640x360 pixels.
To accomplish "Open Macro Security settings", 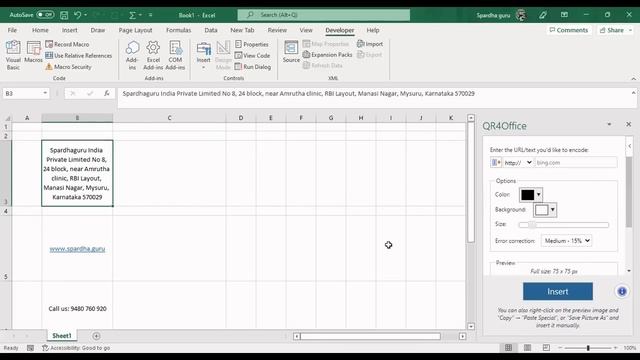I will [x=68, y=67].
